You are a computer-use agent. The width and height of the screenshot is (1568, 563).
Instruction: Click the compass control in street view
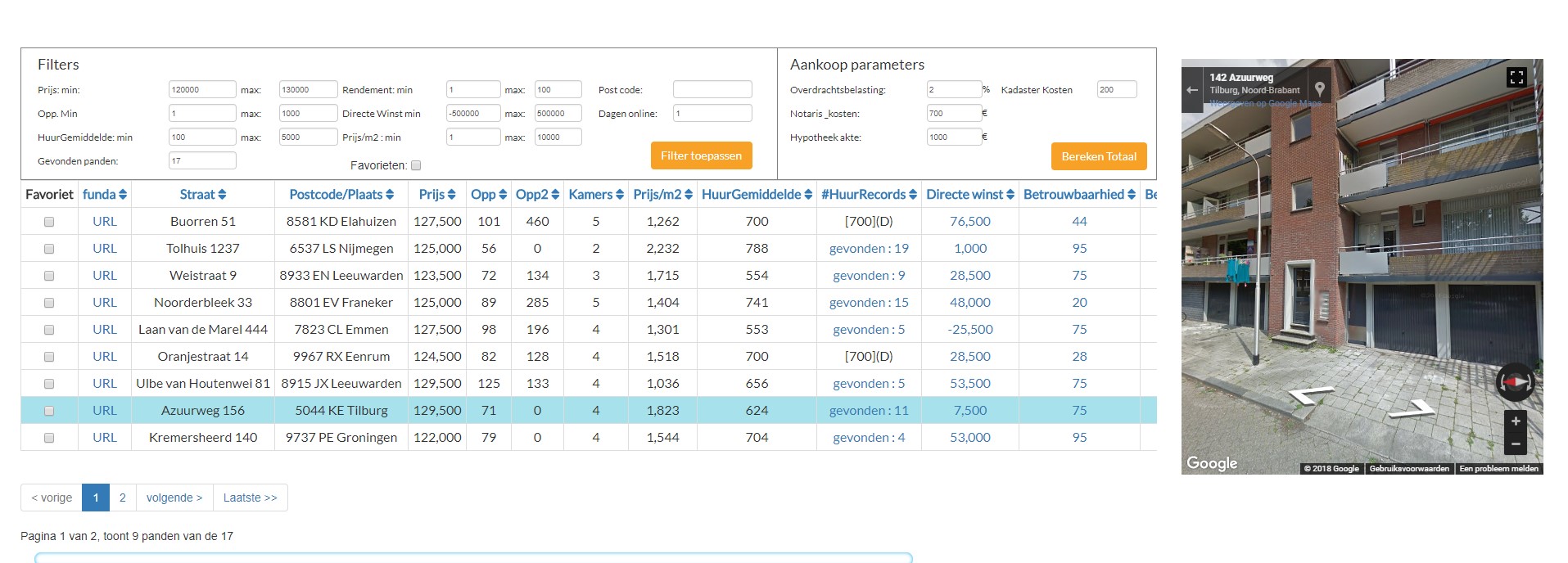pos(1515,382)
